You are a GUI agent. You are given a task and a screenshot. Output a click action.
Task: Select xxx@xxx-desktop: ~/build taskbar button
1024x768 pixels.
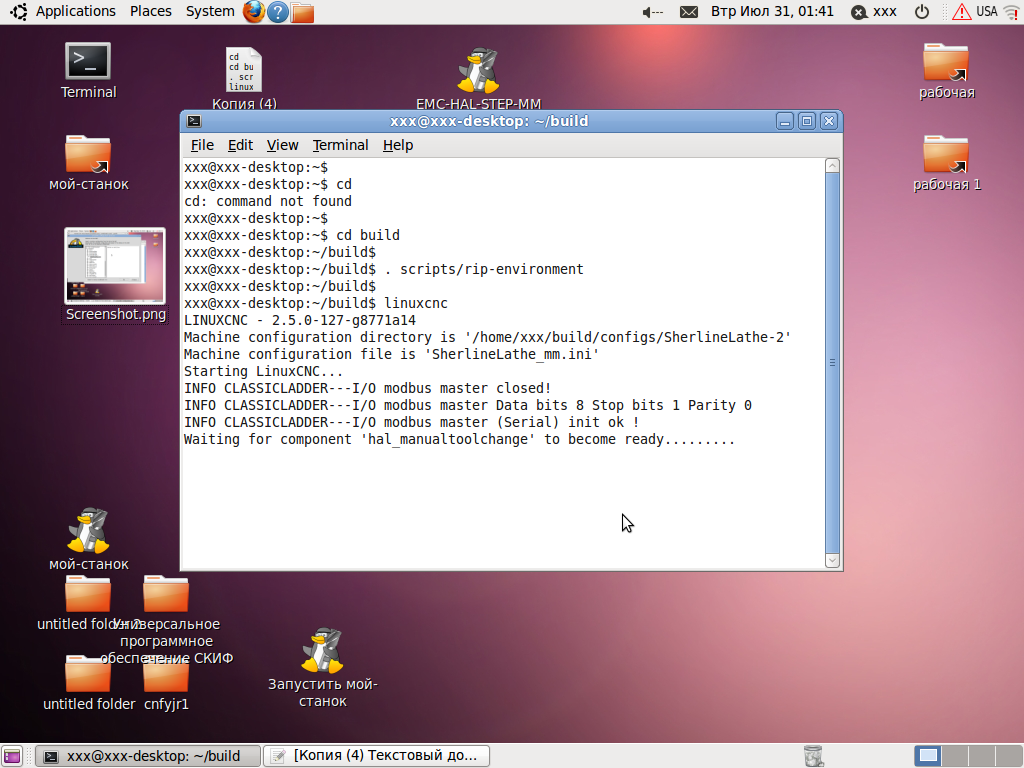(148, 756)
